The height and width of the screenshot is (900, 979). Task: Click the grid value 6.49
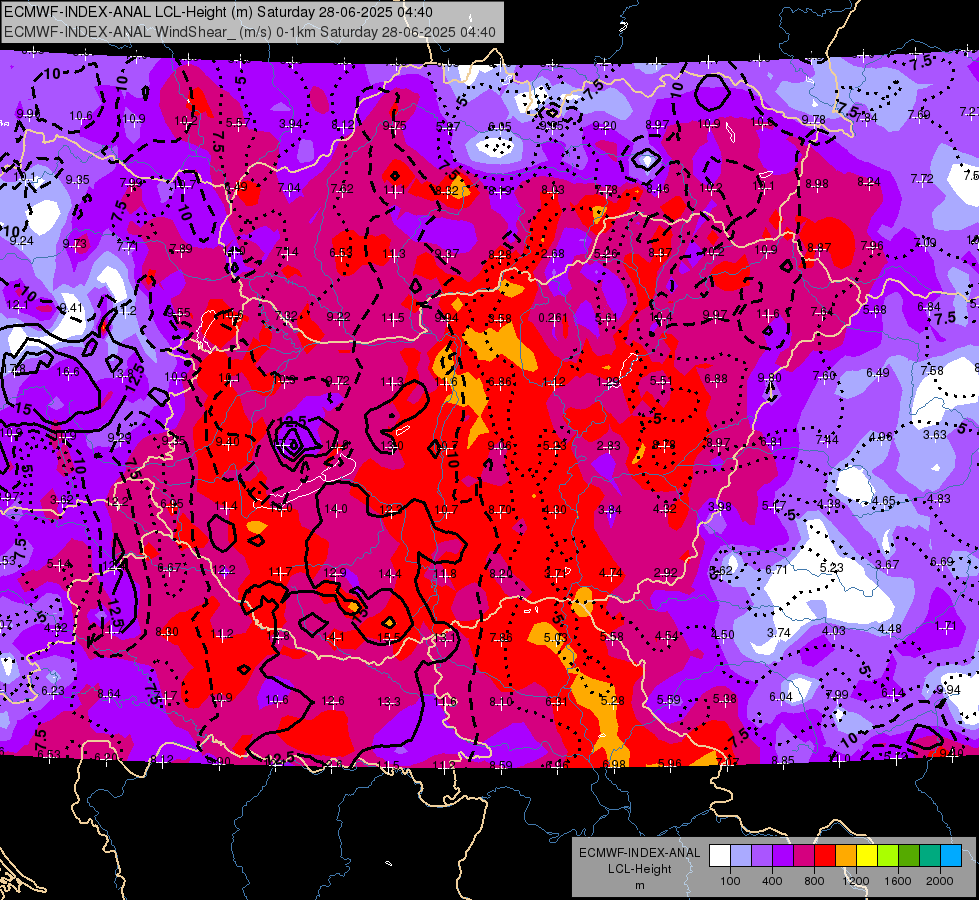click(x=877, y=373)
